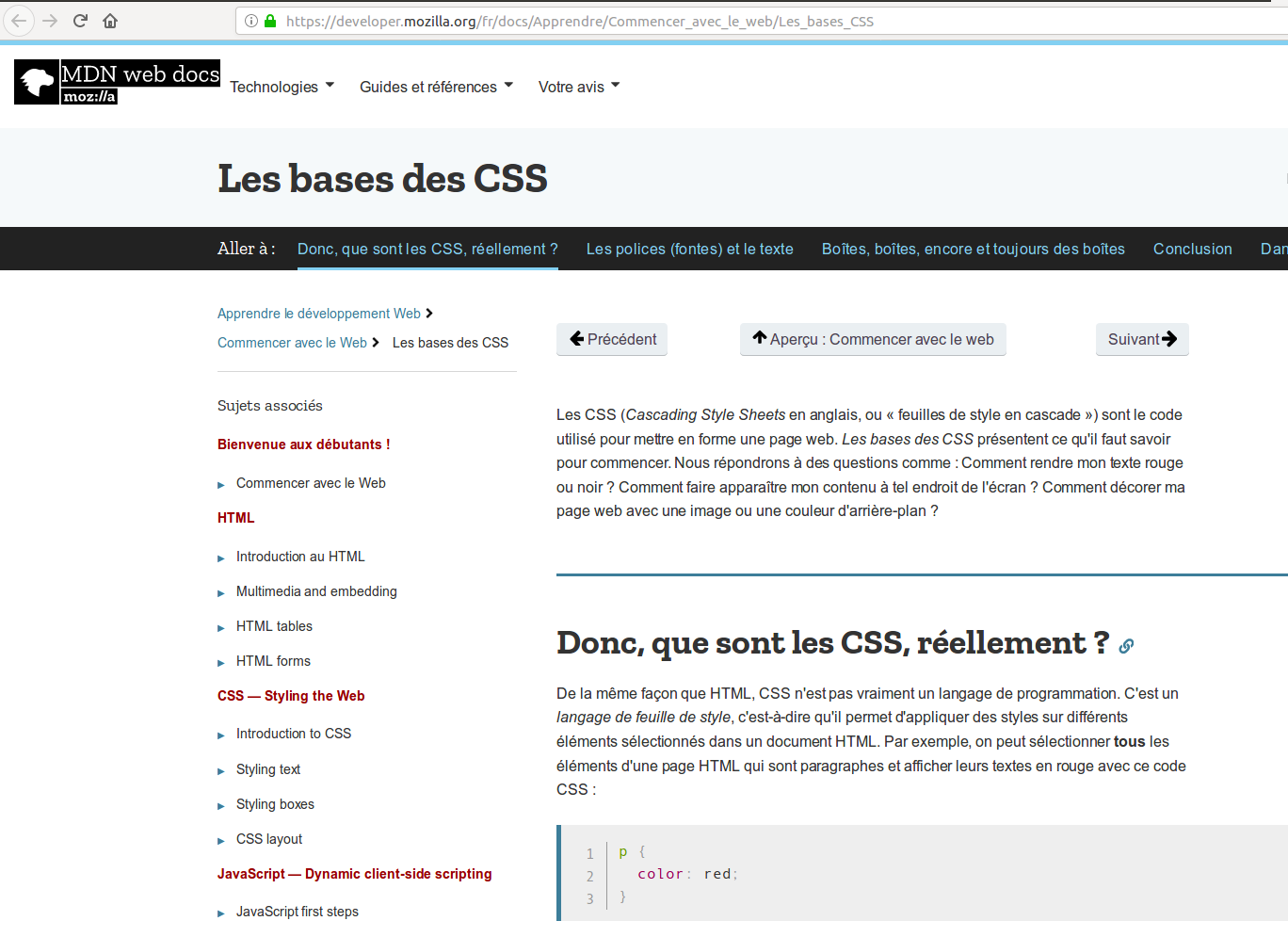
Task: Click the browser home icon
Action: (110, 21)
